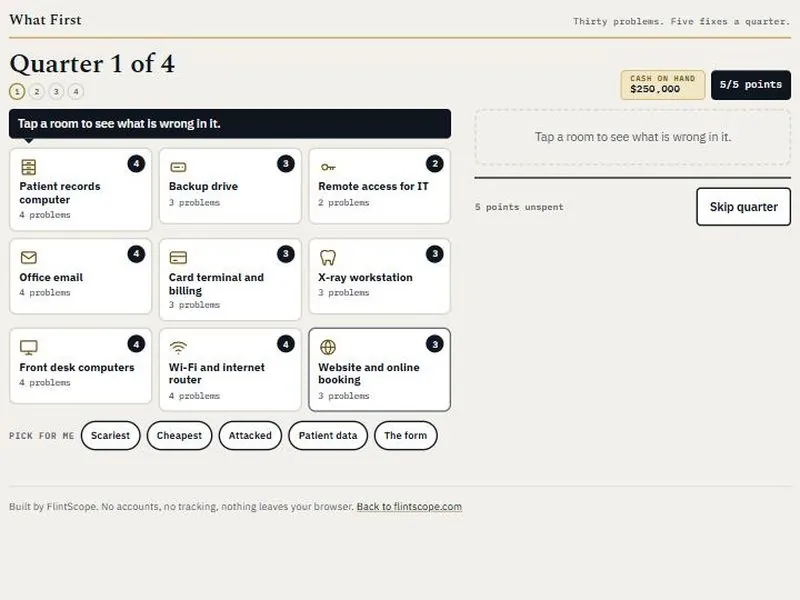The image size is (800, 600).
Task: Click the credit card icon for billing
Action: click(x=178, y=257)
